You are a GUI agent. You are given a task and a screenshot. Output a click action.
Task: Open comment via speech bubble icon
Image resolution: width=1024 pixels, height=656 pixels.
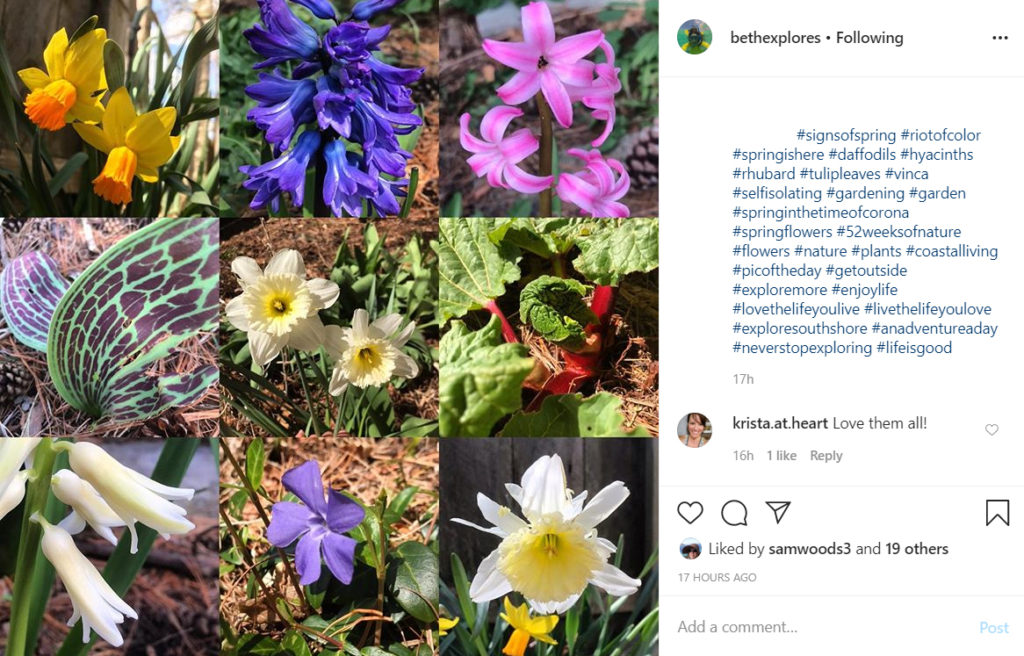tap(734, 513)
